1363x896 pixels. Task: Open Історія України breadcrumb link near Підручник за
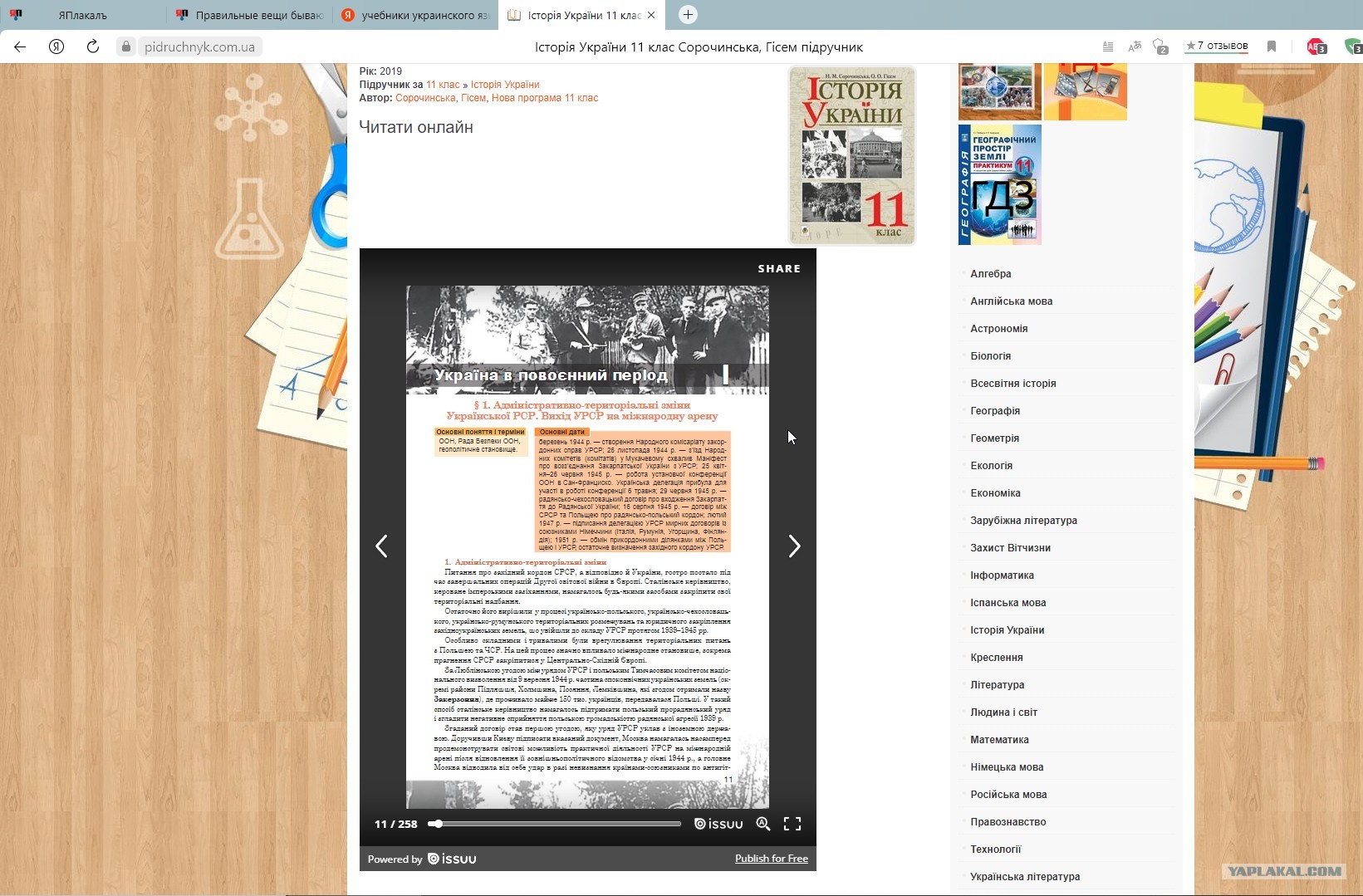[505, 85]
